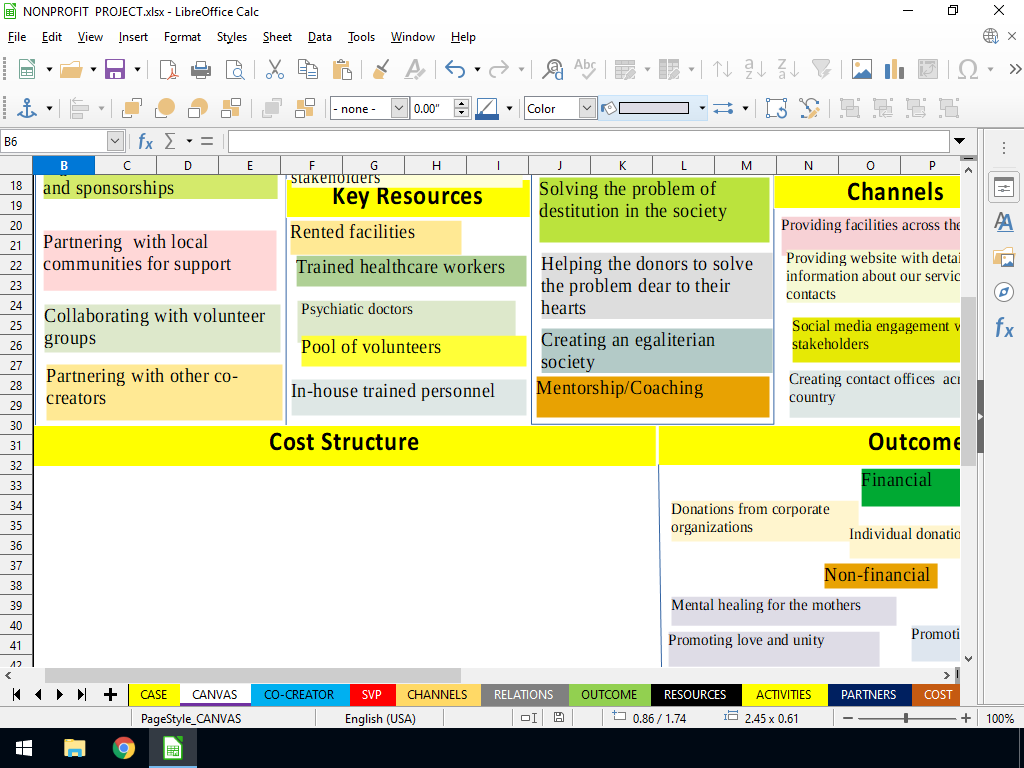This screenshot has width=1024, height=768.
Task: Show more toolbar items chevron
Action: [x=1015, y=69]
